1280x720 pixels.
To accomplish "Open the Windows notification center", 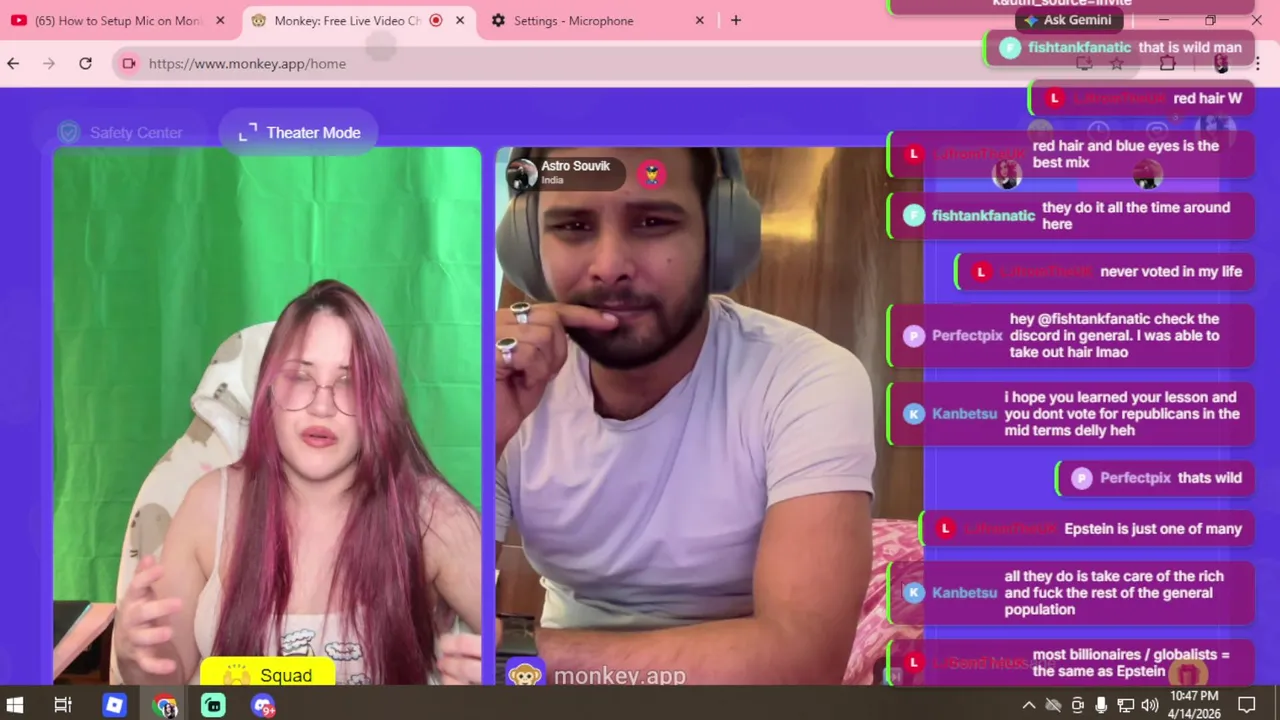I will pyautogui.click(x=1247, y=705).
